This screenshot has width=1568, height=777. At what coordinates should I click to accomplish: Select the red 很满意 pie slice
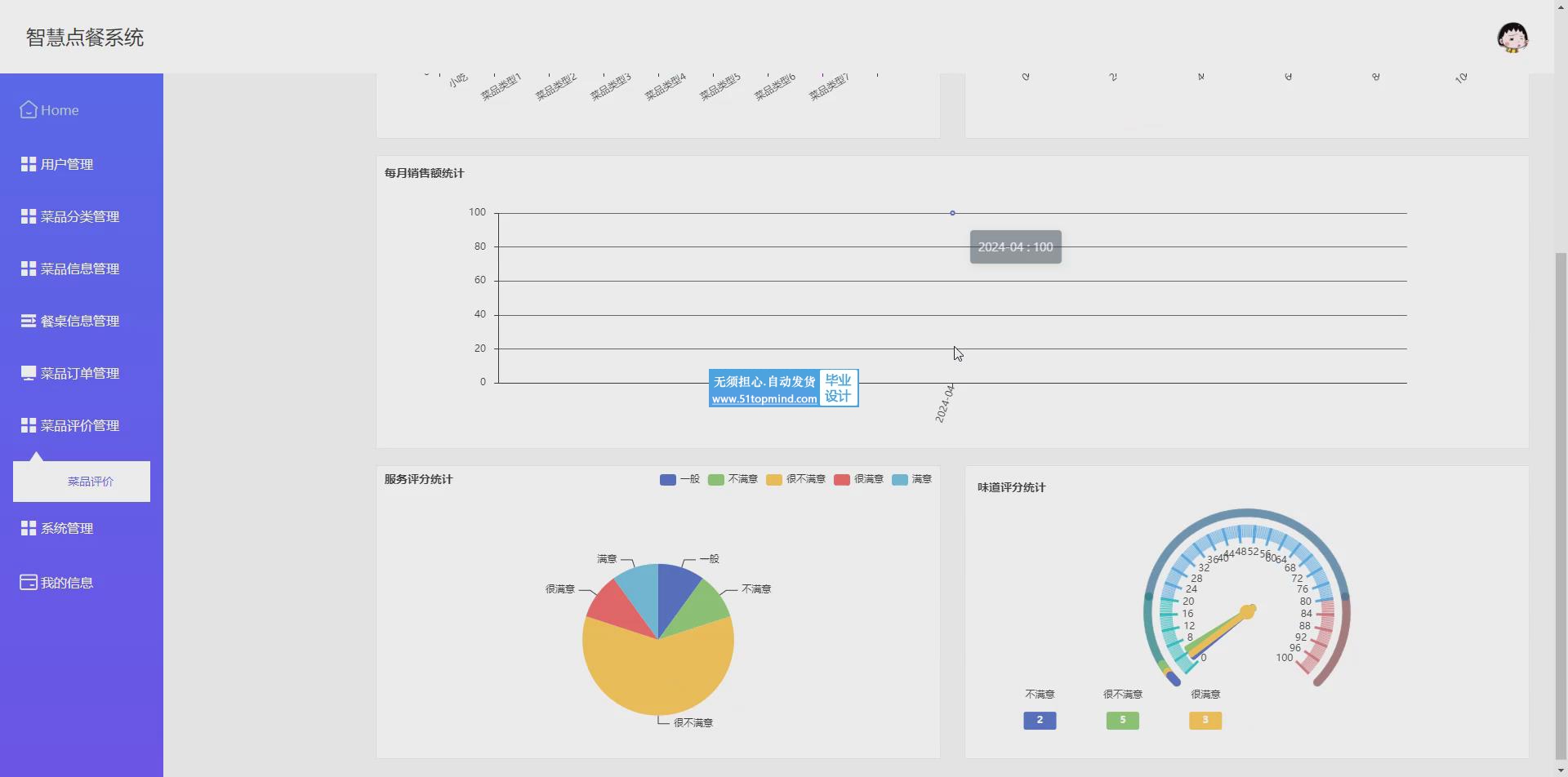pos(617,608)
